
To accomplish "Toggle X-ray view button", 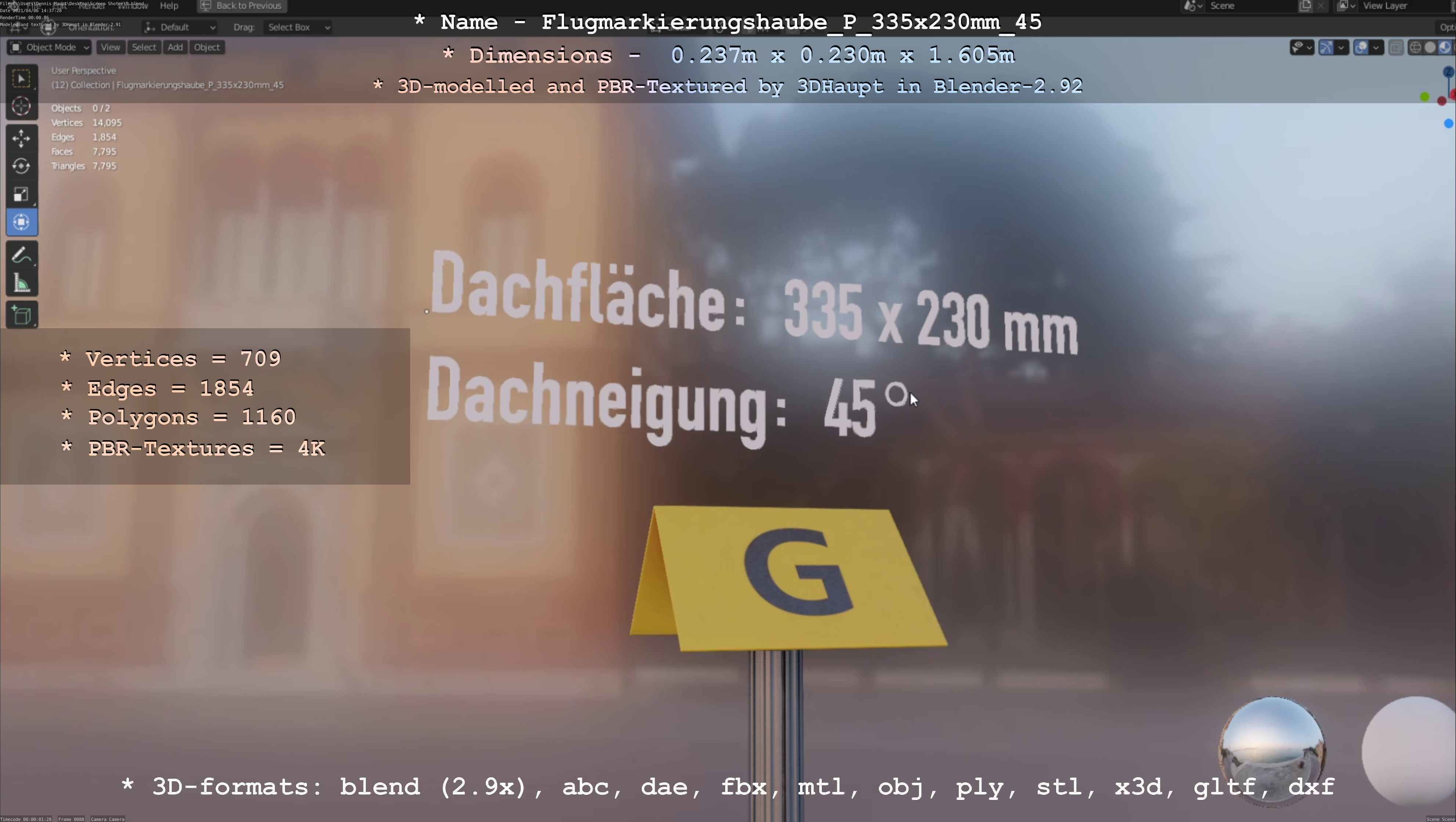I will tap(1395, 48).
